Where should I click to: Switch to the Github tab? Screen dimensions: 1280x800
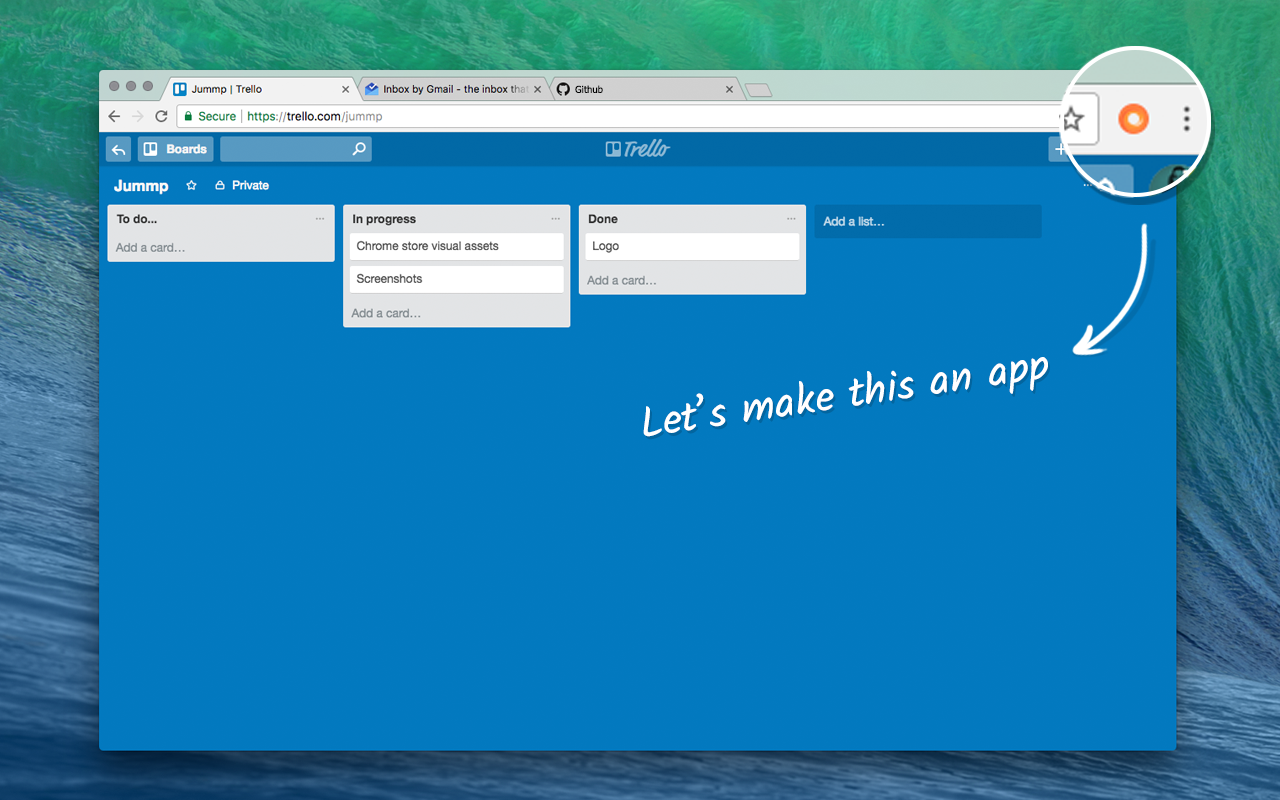(647, 89)
